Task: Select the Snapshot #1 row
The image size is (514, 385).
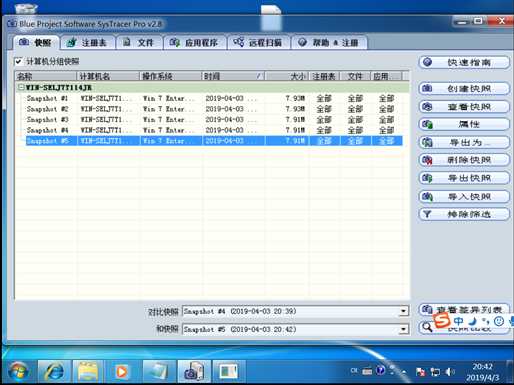Action: point(214,98)
